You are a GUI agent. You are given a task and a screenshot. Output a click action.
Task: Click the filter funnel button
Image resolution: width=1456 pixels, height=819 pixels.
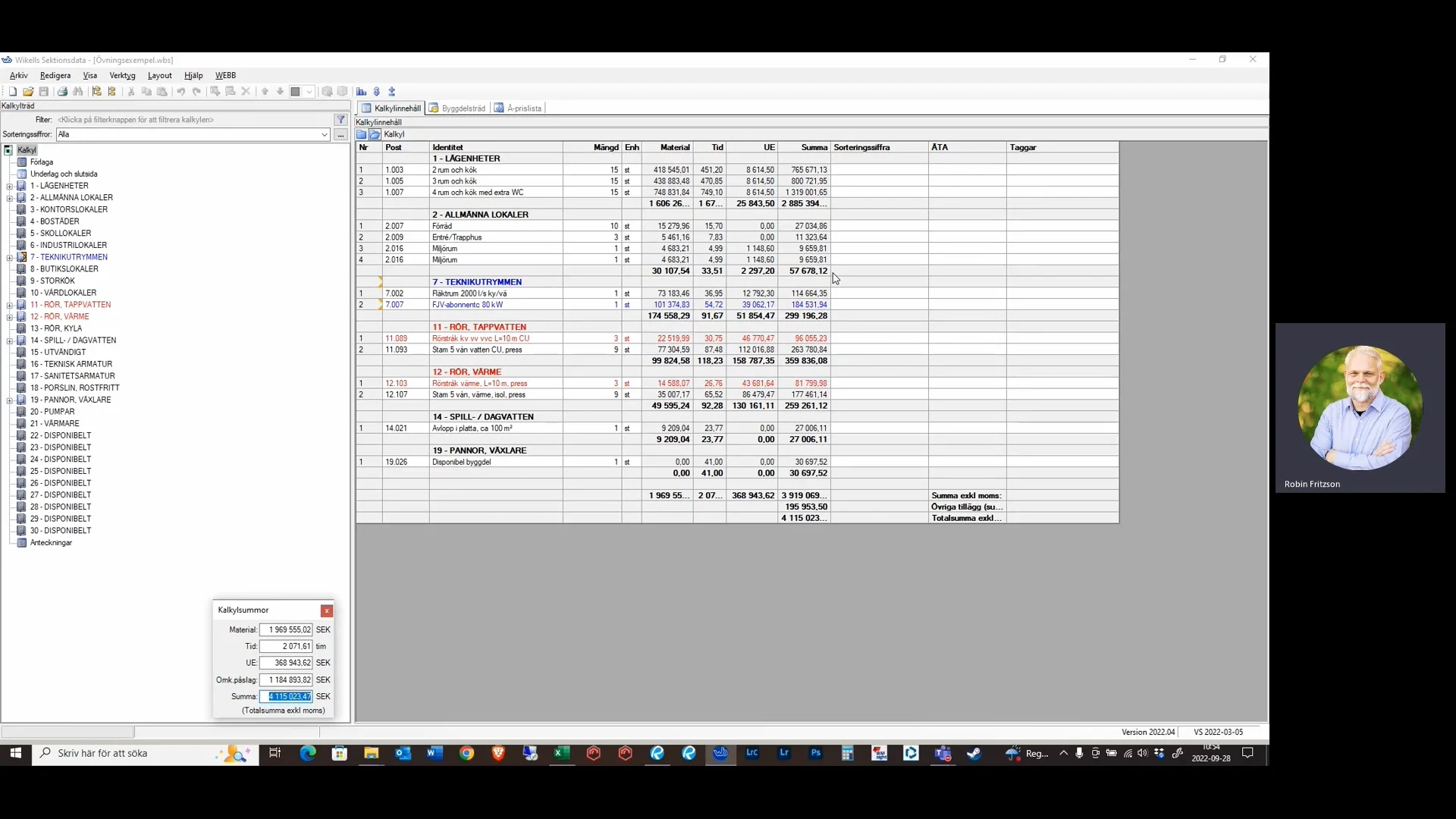(340, 120)
